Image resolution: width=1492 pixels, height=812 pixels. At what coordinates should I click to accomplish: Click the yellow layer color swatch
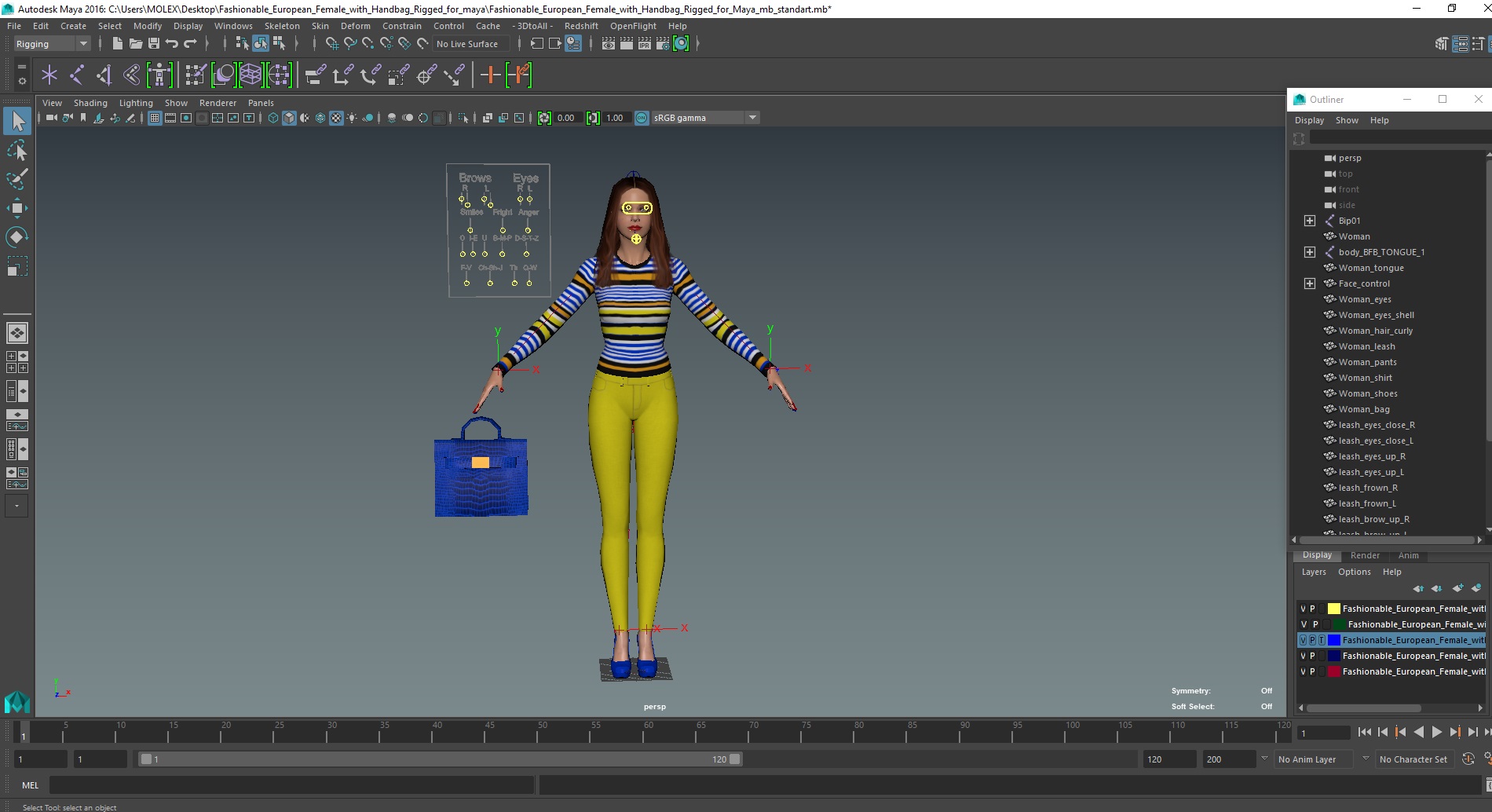[x=1333, y=609]
